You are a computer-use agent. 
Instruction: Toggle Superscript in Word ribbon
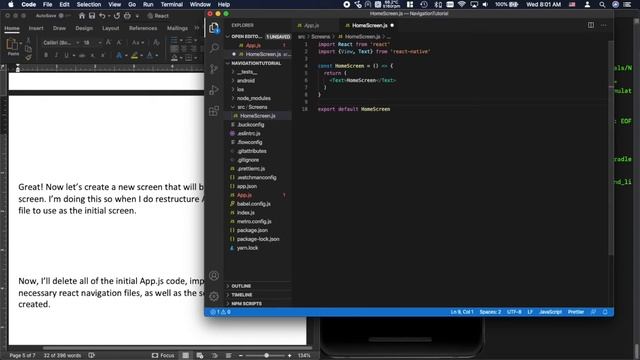[x=103, y=55]
